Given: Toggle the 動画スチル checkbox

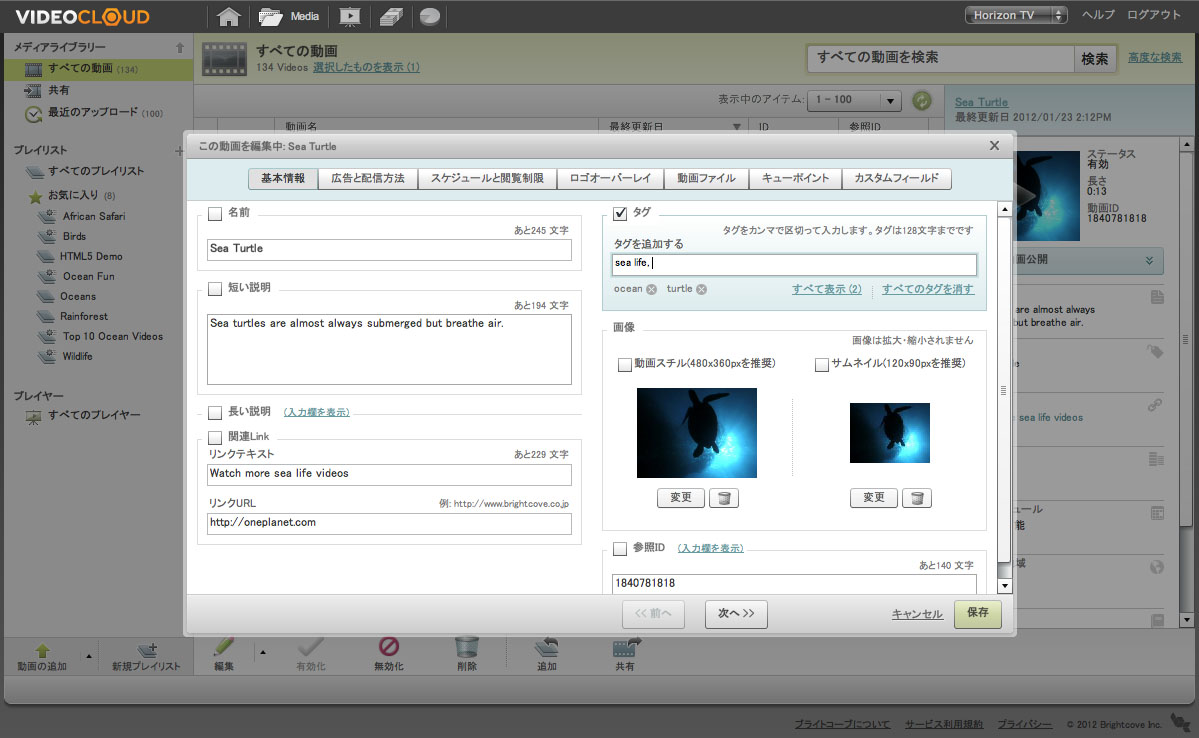Looking at the screenshot, I should (625, 365).
